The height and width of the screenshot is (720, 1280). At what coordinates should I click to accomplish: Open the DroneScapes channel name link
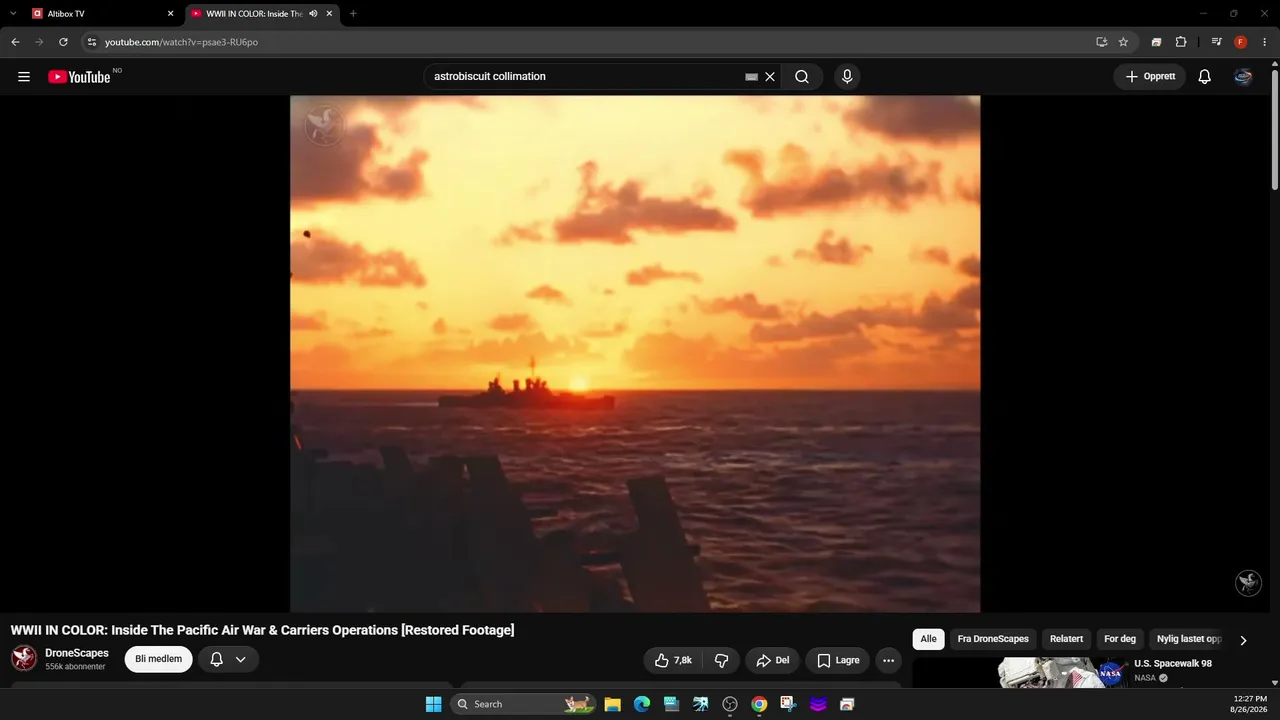77,653
